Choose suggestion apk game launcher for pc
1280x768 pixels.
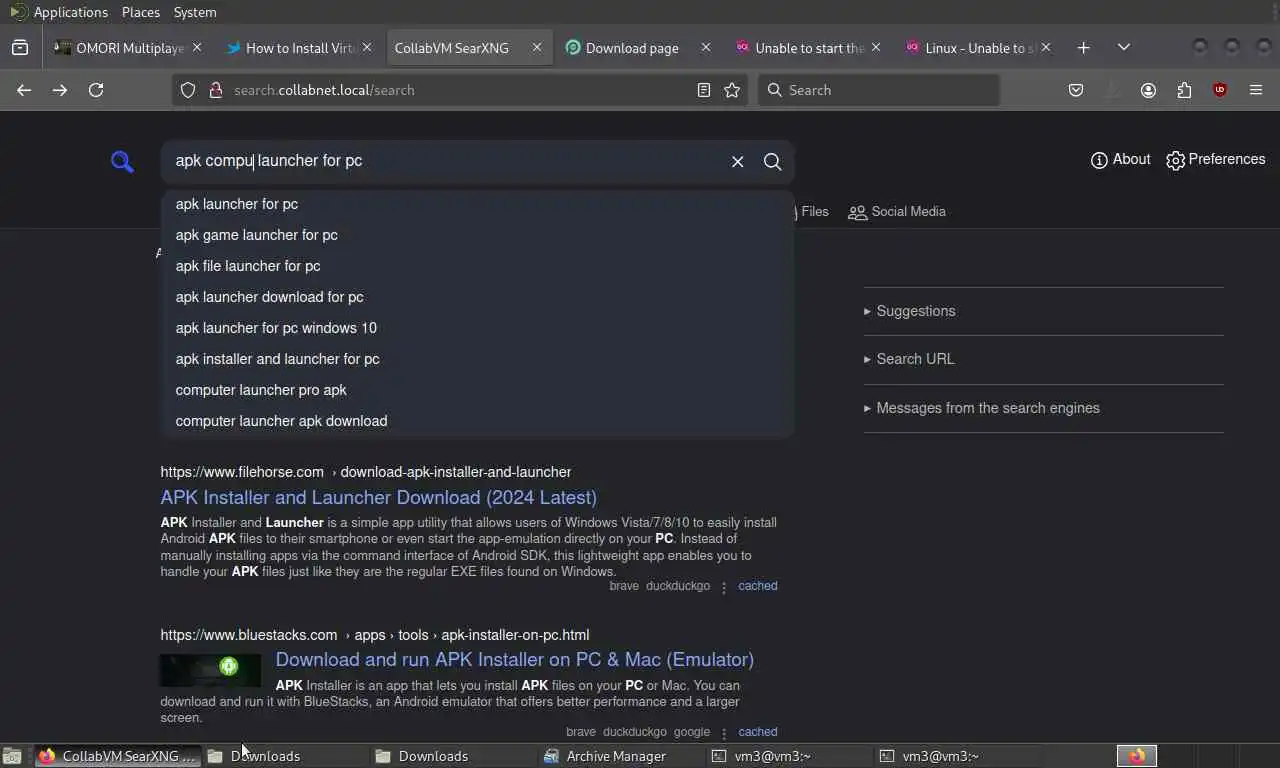coord(477,235)
